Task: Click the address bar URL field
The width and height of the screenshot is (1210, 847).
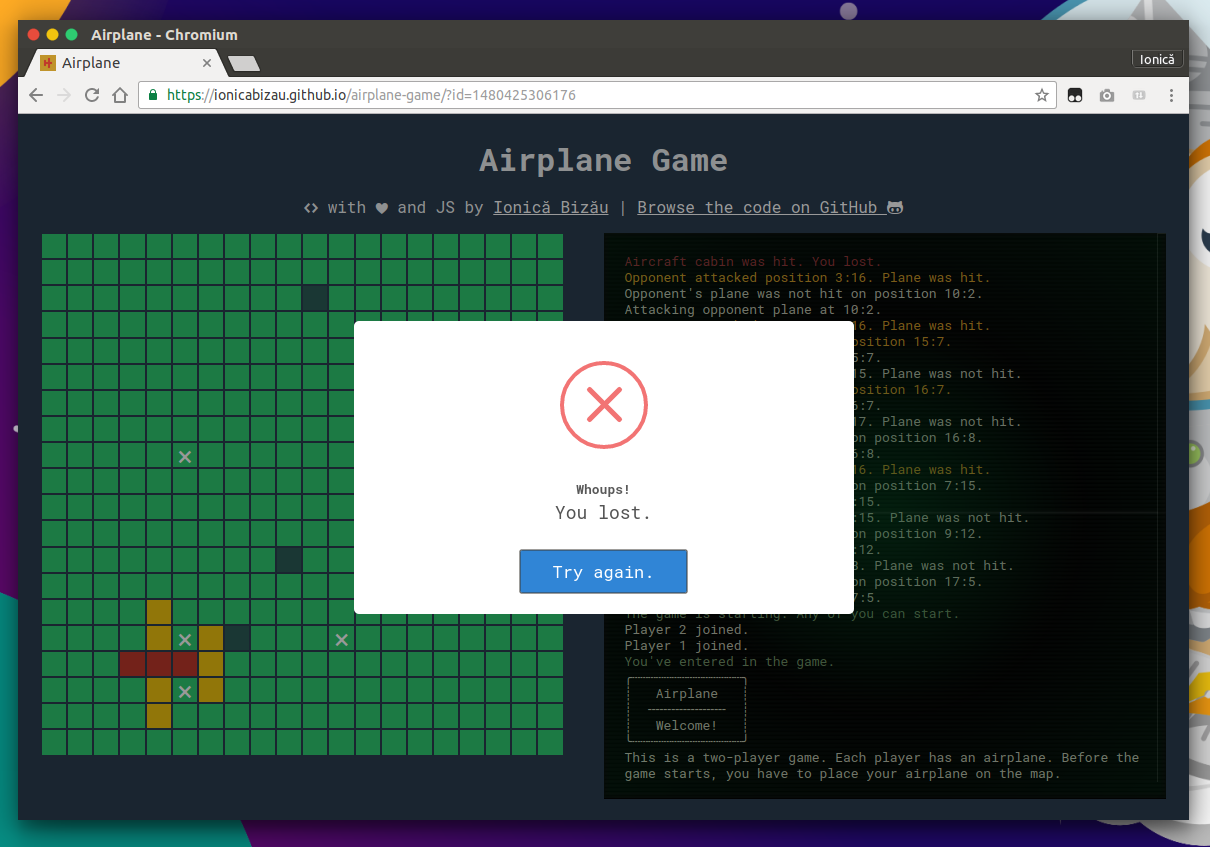Action: click(595, 95)
